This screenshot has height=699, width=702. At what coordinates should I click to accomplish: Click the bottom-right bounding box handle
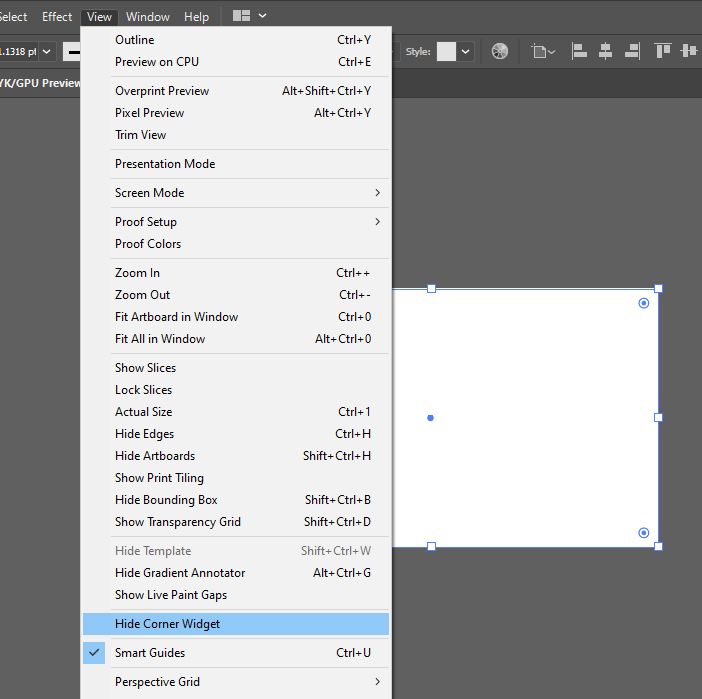(658, 546)
